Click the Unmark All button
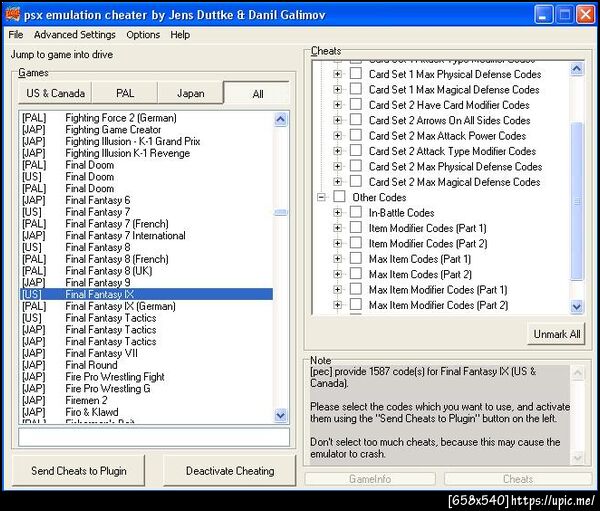Image resolution: width=600 pixels, height=511 pixels. [x=556, y=334]
